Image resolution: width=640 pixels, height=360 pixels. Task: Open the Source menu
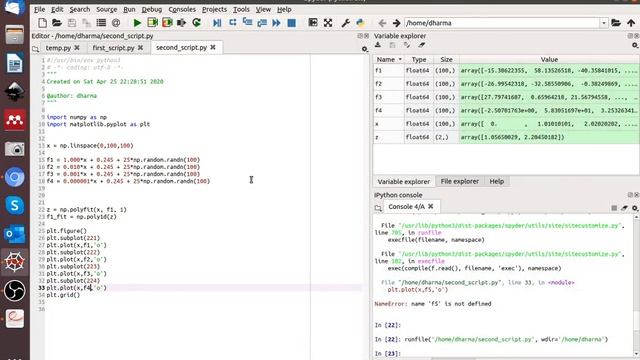coord(107,9)
